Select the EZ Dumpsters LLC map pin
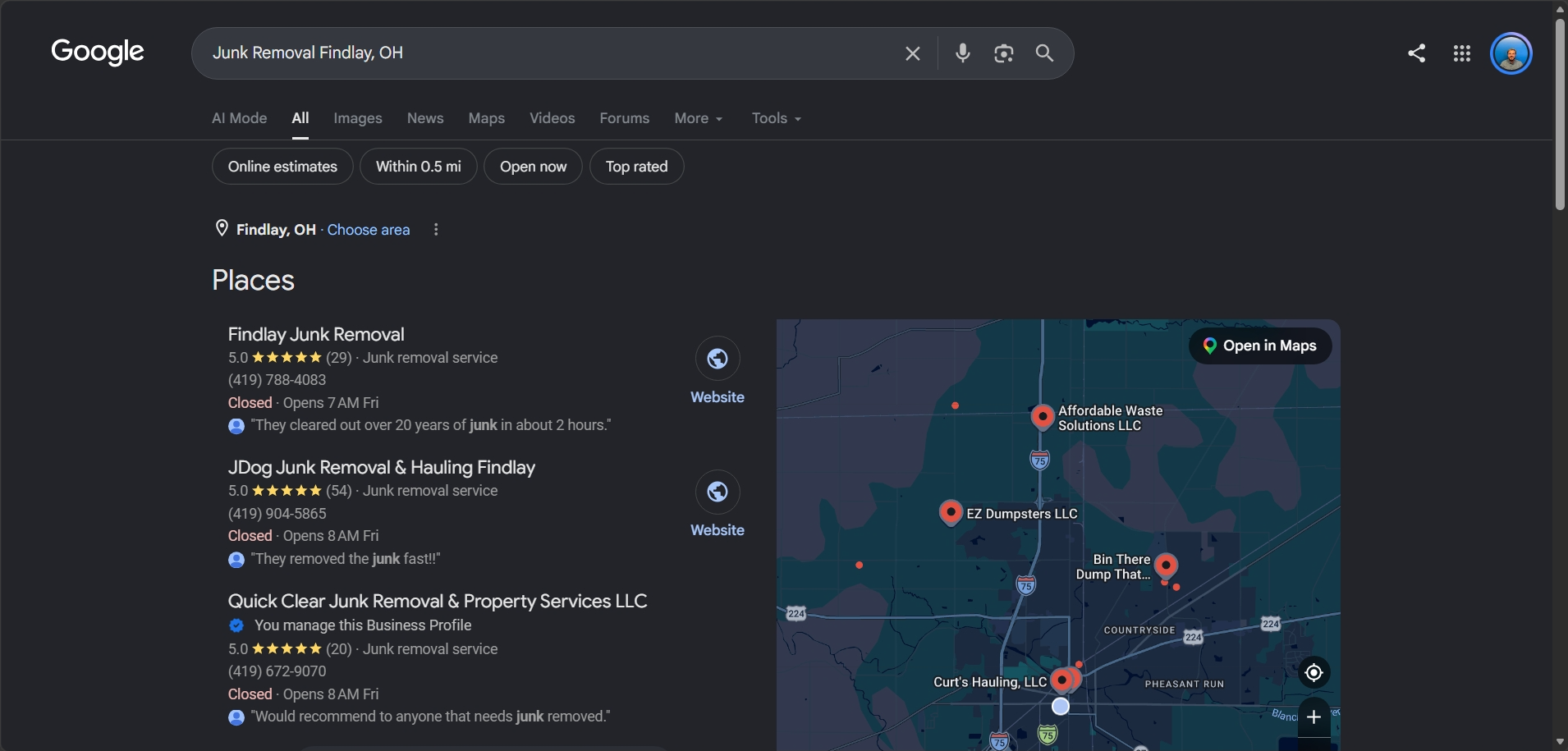Screen dimensions: 1568x751 (950, 512)
